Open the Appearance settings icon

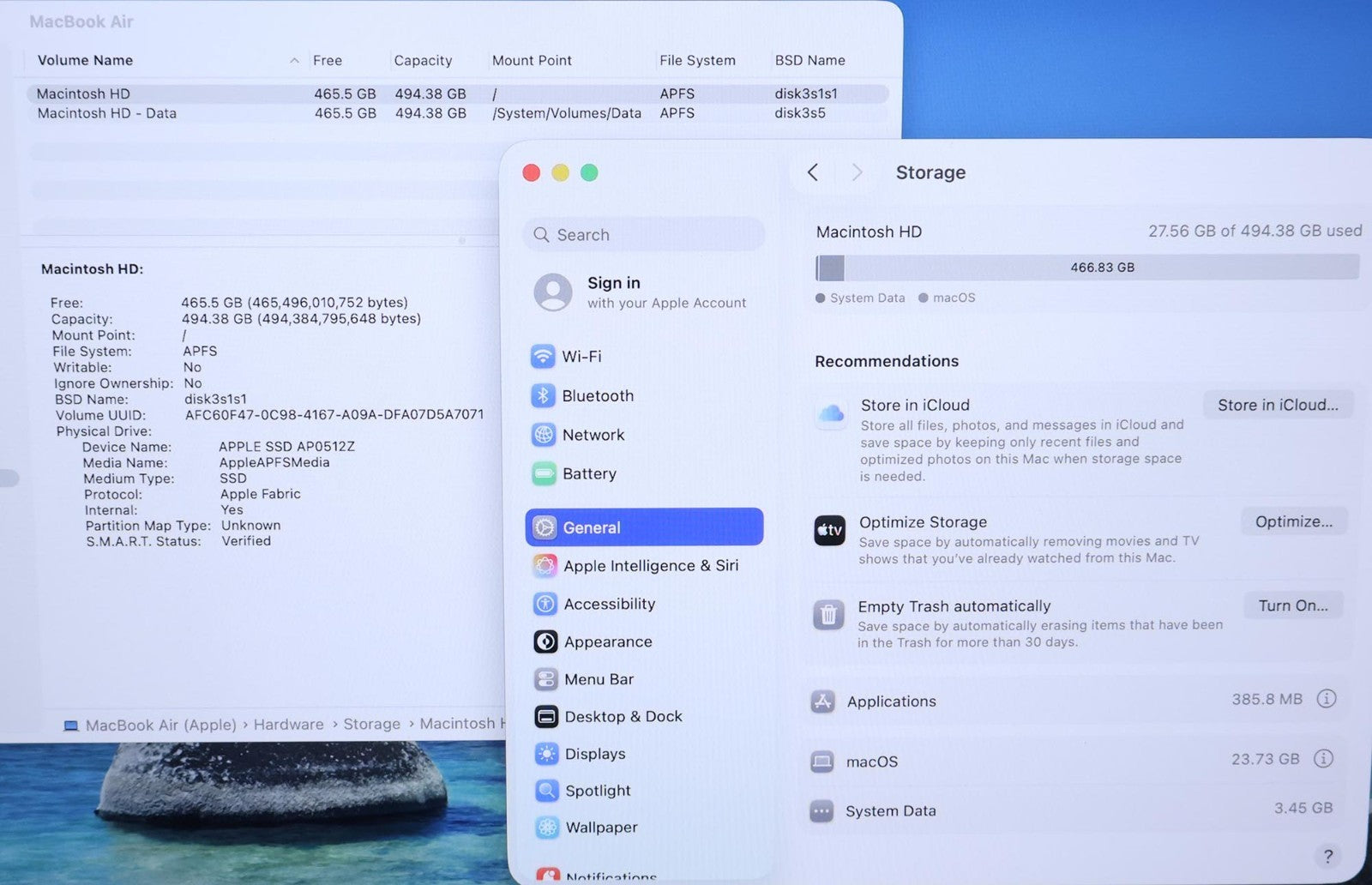(x=545, y=641)
